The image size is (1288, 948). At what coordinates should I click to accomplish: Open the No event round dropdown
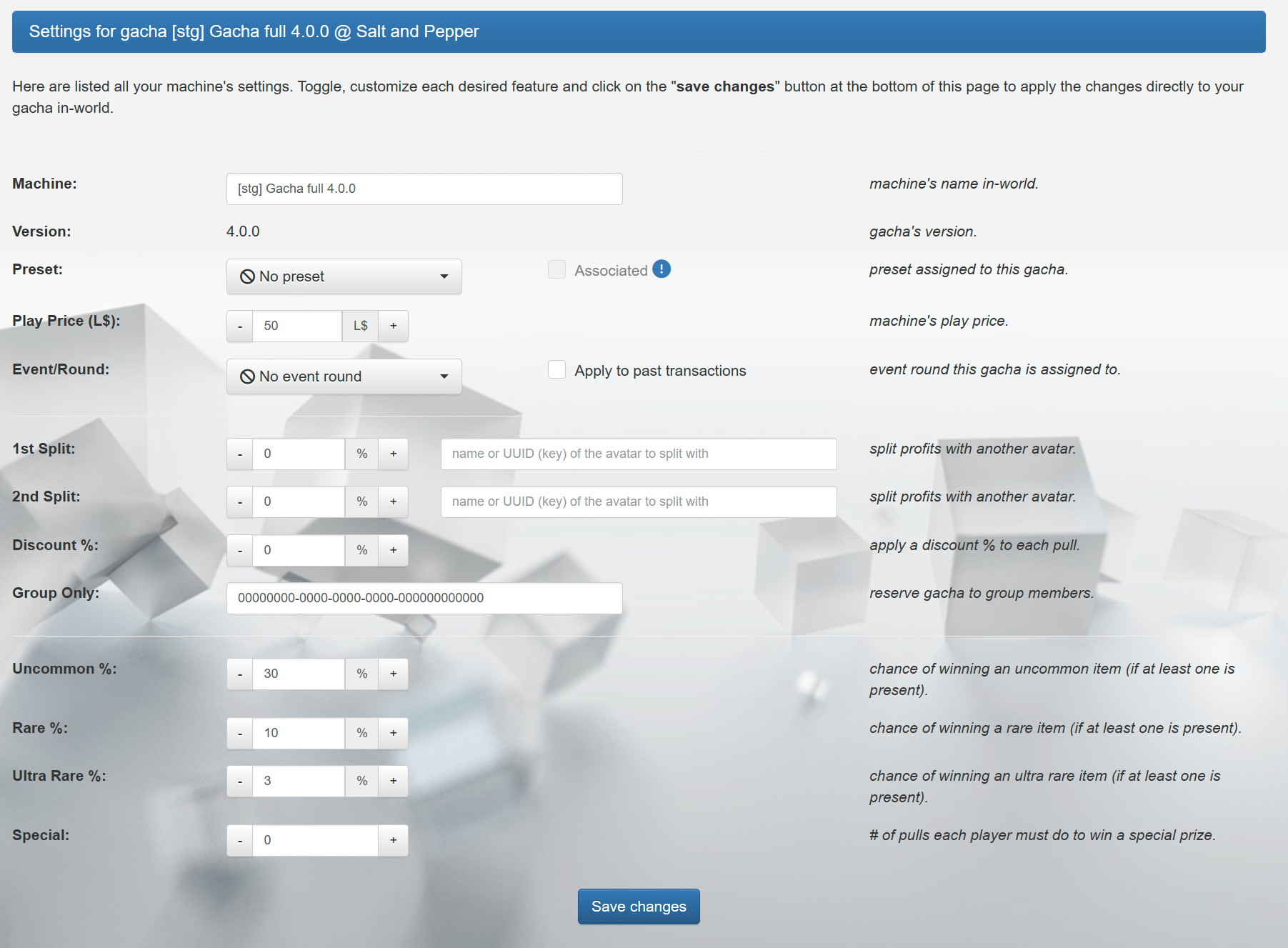click(344, 376)
